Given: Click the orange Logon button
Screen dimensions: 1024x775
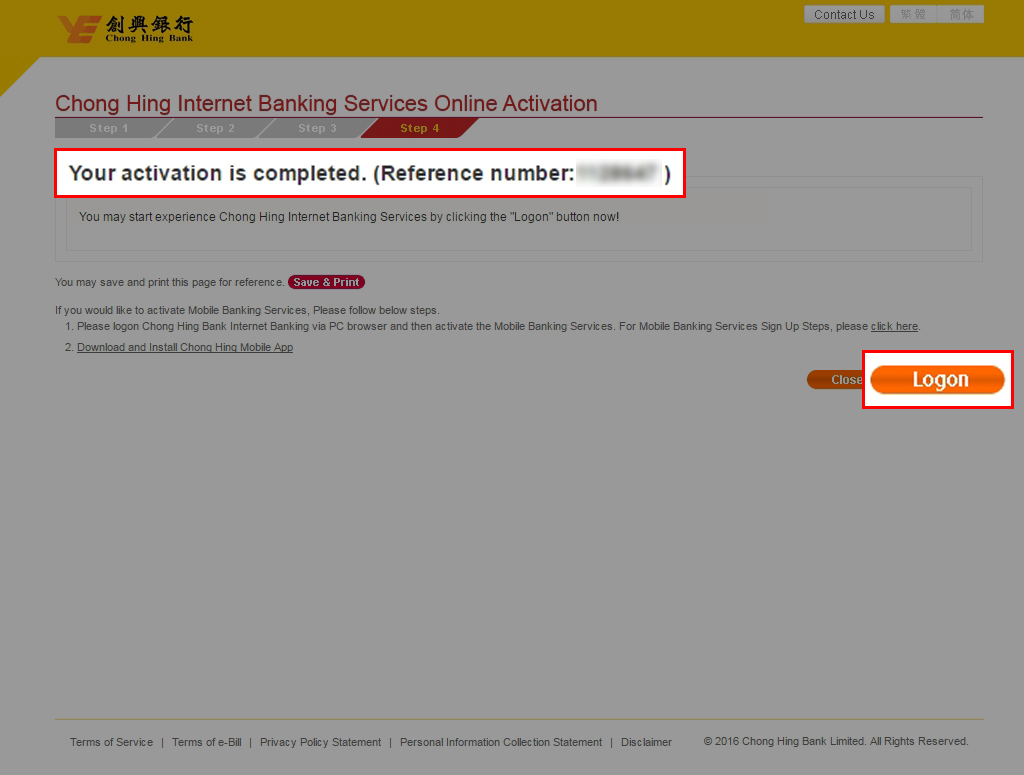Looking at the screenshot, I should click(x=938, y=379).
